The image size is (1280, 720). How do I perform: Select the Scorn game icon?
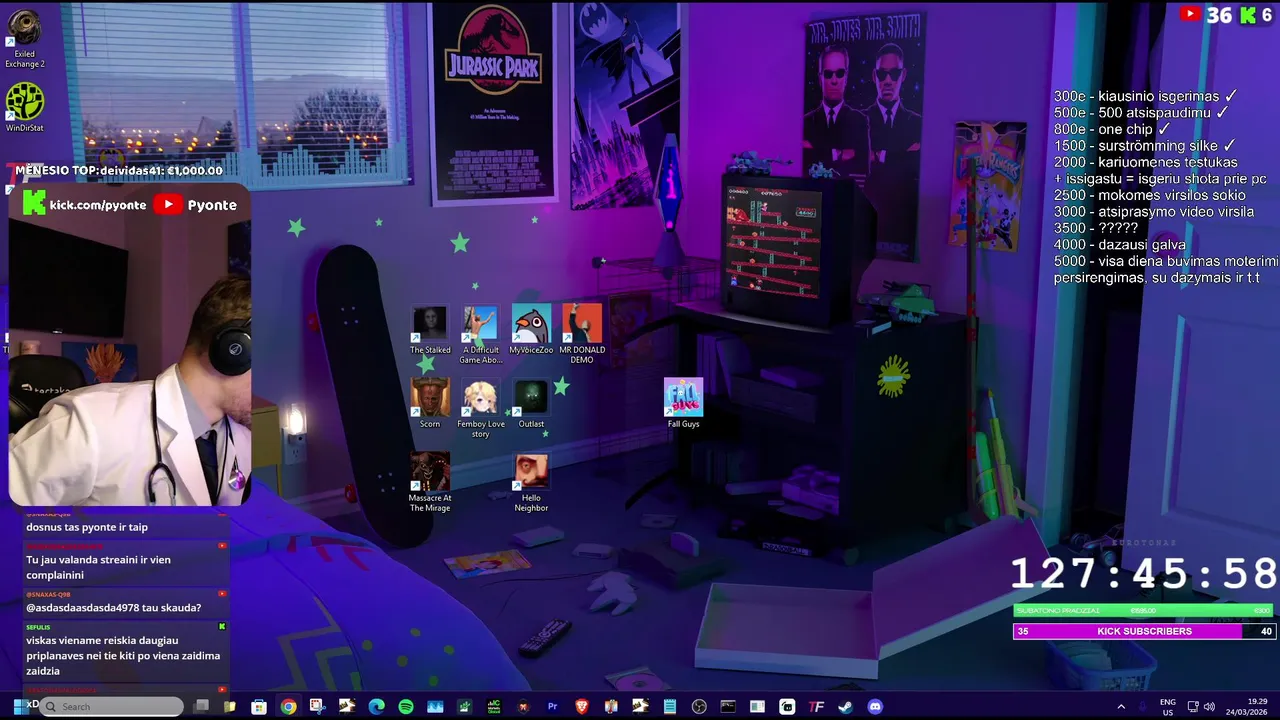tap(430, 404)
